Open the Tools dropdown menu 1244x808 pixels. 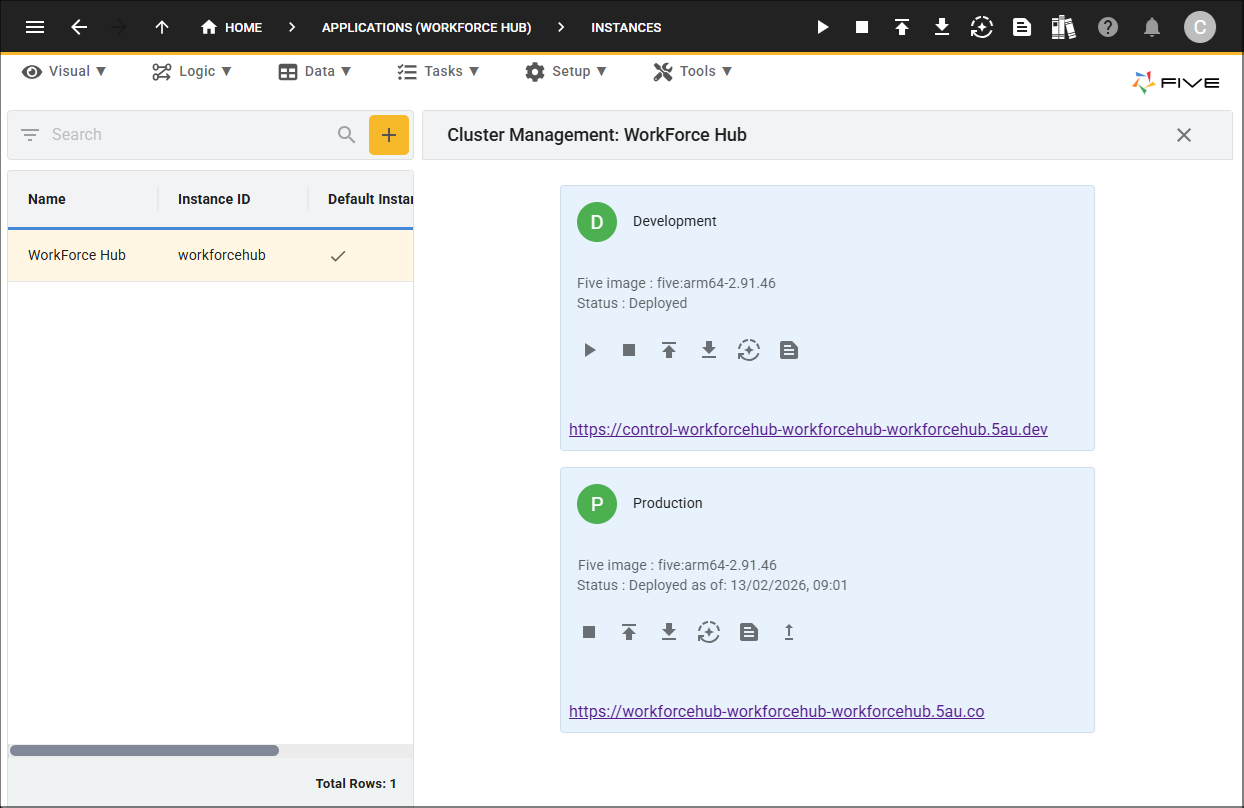tap(693, 71)
